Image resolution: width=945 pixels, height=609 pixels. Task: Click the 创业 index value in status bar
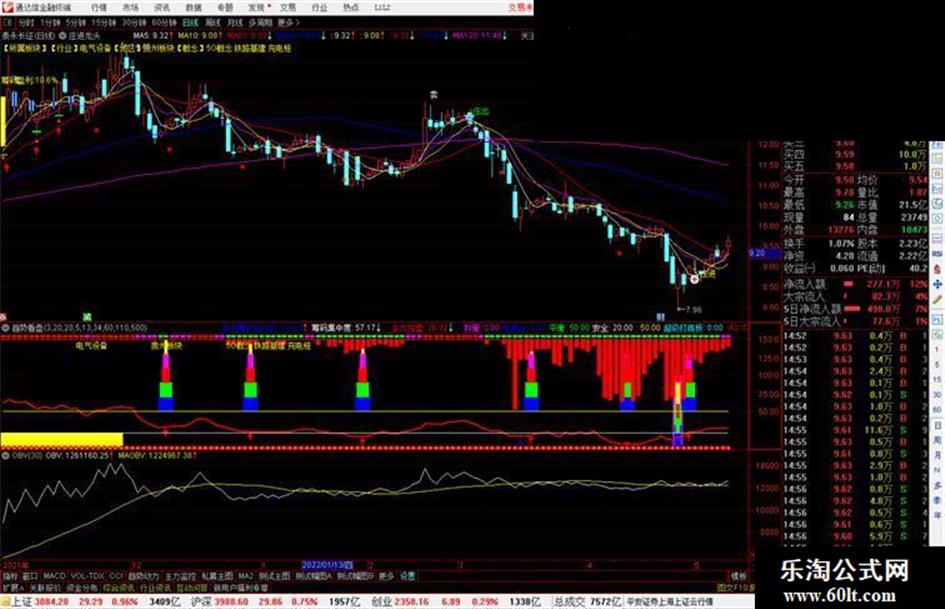(x=413, y=602)
